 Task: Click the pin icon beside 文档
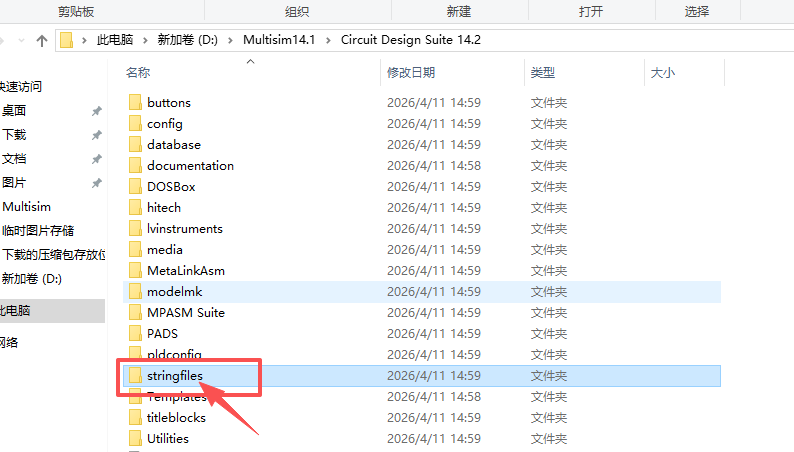[97, 159]
